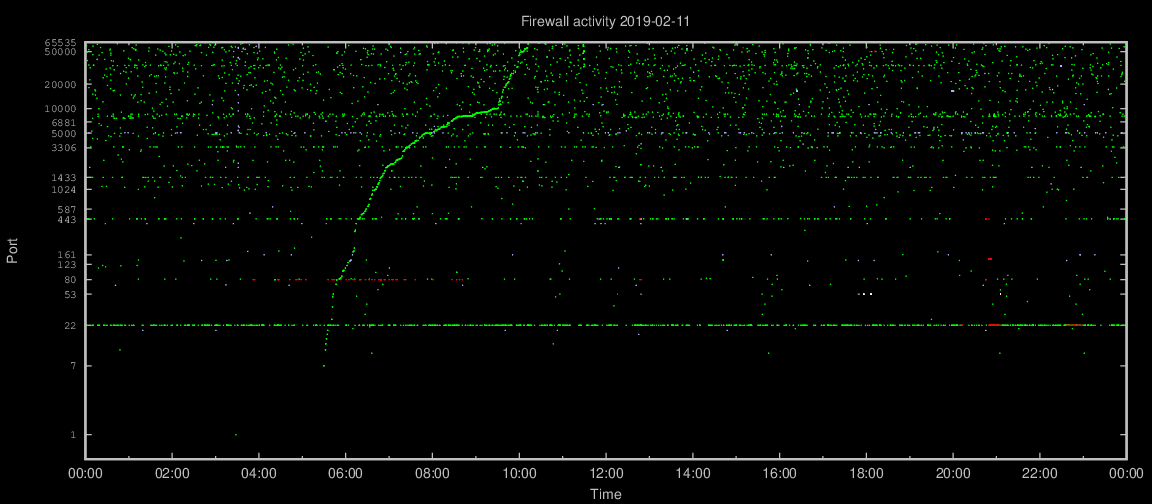Select the port axis label '1024'
Image resolution: width=1152 pixels, height=504 pixels.
click(x=63, y=190)
